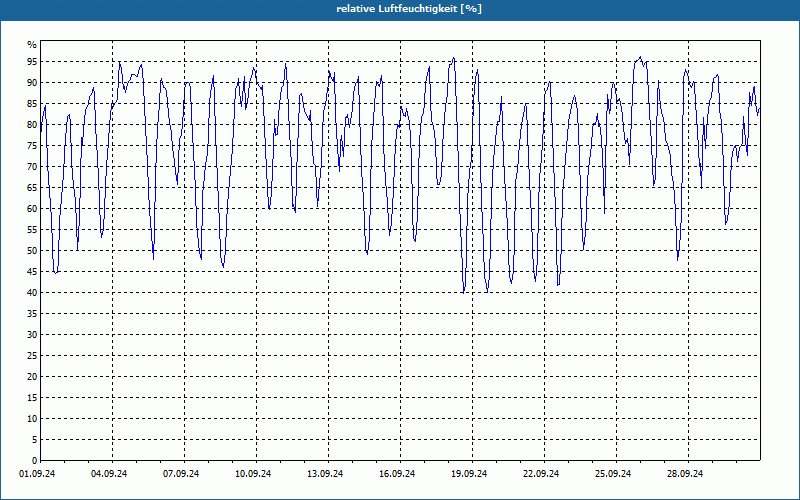800x500 pixels.
Task: Select the x-axis date label 22.09.24
Action: click(540, 474)
